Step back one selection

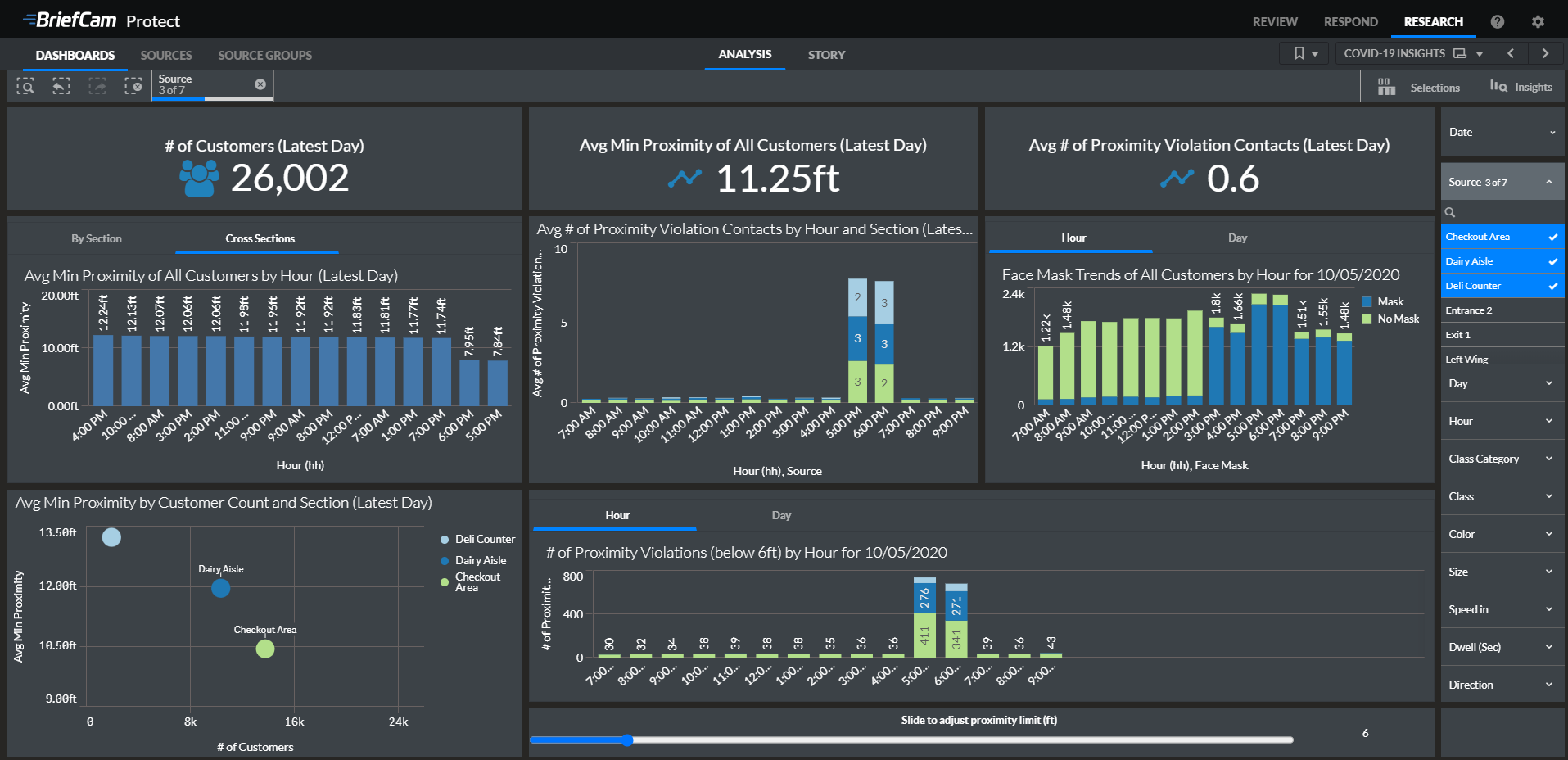[x=61, y=86]
